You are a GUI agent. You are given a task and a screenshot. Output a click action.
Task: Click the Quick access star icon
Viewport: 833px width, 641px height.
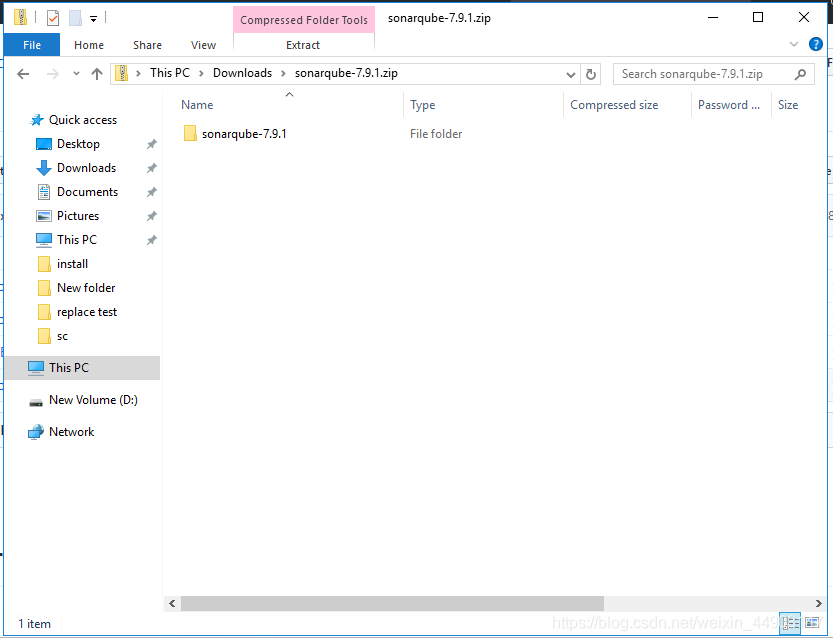tap(37, 120)
